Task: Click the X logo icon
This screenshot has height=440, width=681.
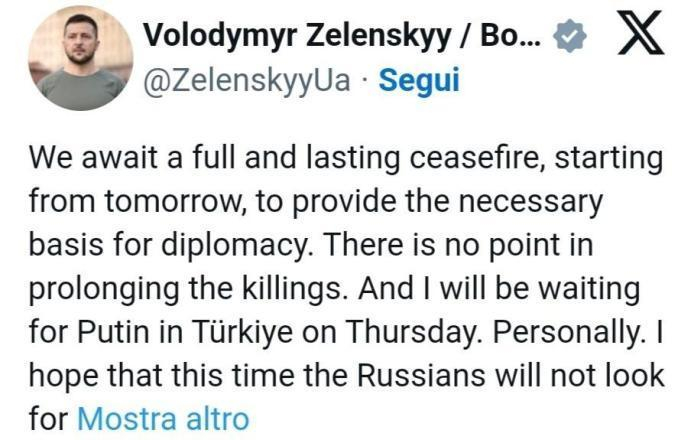Action: (641, 33)
